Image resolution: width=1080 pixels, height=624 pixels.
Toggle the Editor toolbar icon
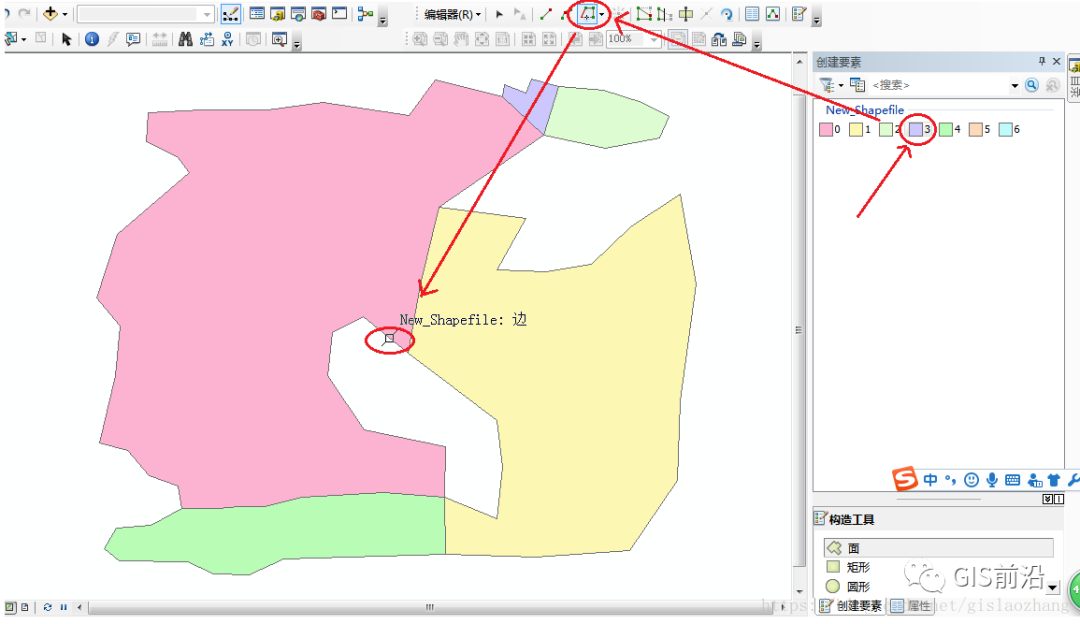point(230,14)
